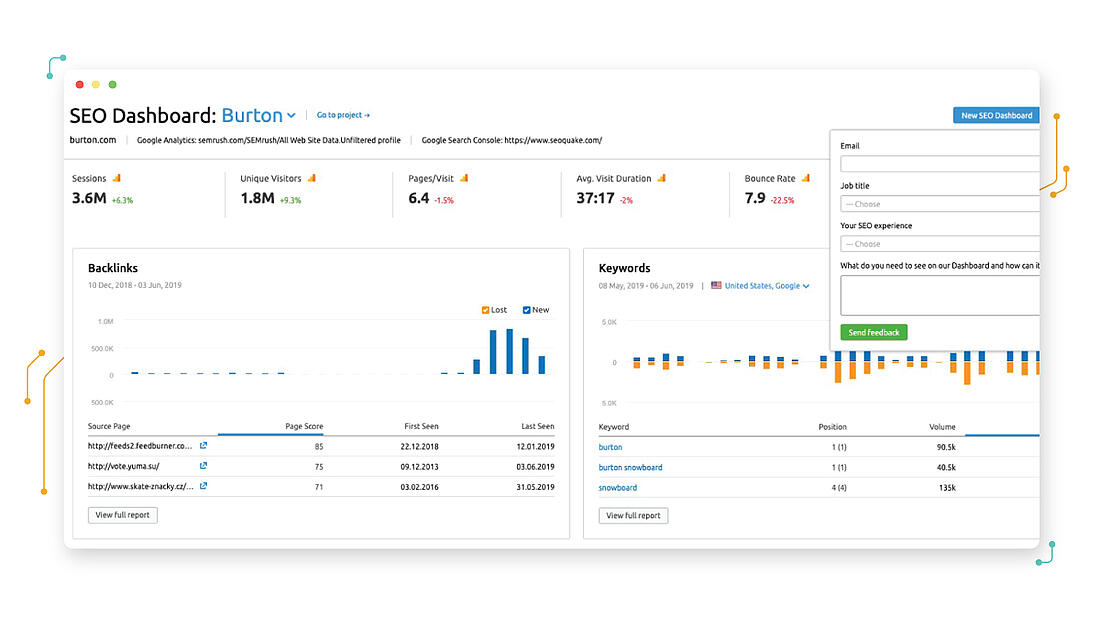
Task: Click the http://www.skate-znacky.cz/... source page
Action: (140, 486)
